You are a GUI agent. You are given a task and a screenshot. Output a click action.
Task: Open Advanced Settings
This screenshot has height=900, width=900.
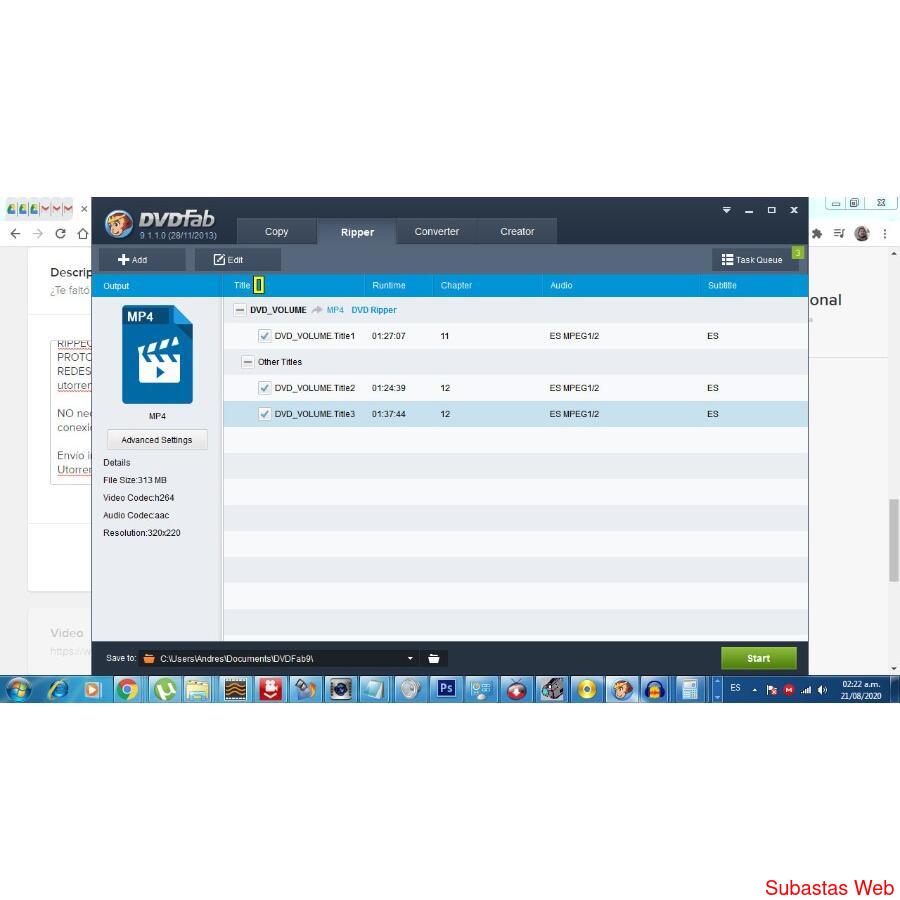157,440
